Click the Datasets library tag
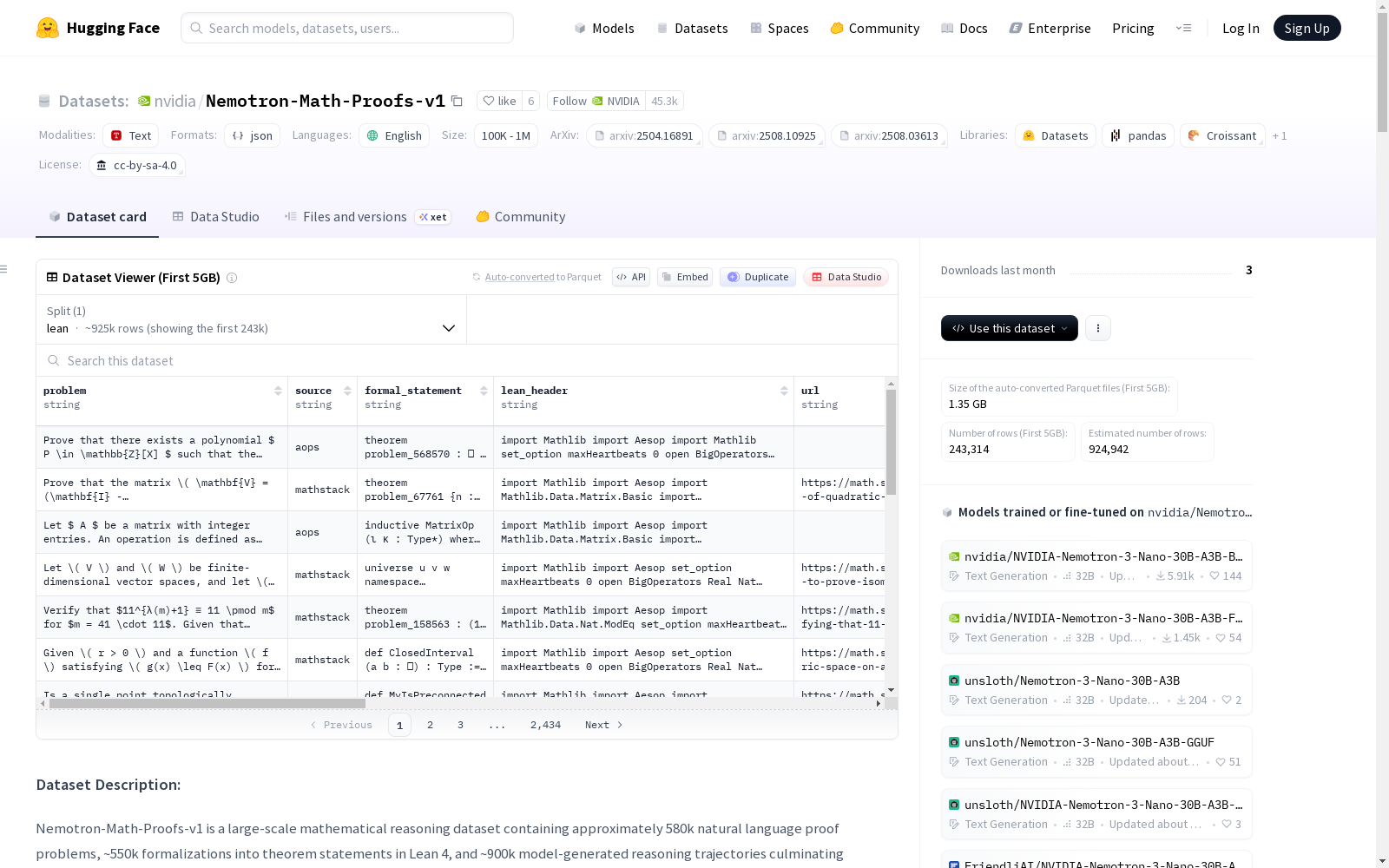The image size is (1389, 868). tap(1056, 135)
